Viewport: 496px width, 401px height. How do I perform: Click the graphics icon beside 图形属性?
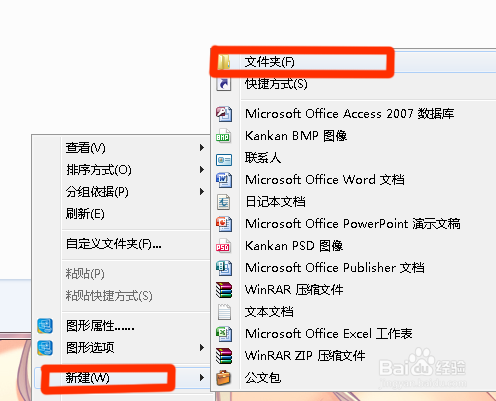(x=45, y=326)
